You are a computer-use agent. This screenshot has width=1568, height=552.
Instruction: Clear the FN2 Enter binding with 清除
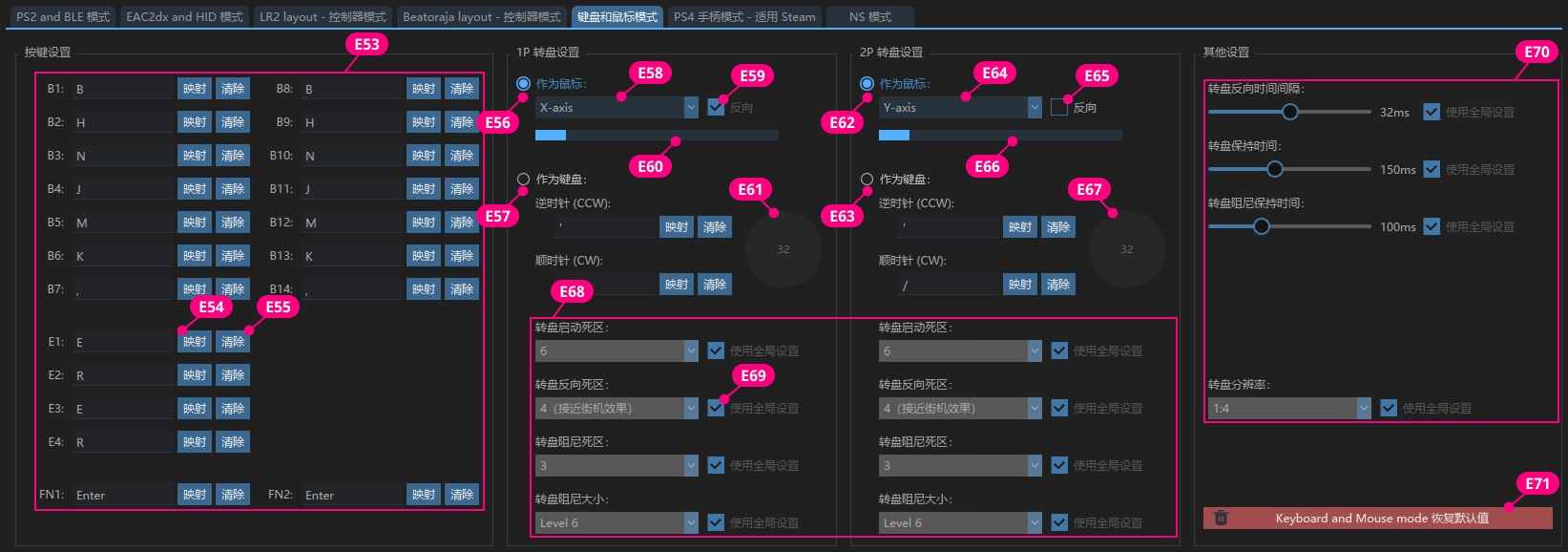click(462, 495)
